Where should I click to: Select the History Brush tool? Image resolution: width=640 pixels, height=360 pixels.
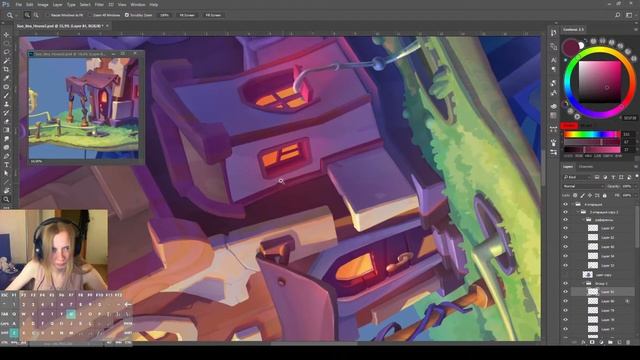6,113
